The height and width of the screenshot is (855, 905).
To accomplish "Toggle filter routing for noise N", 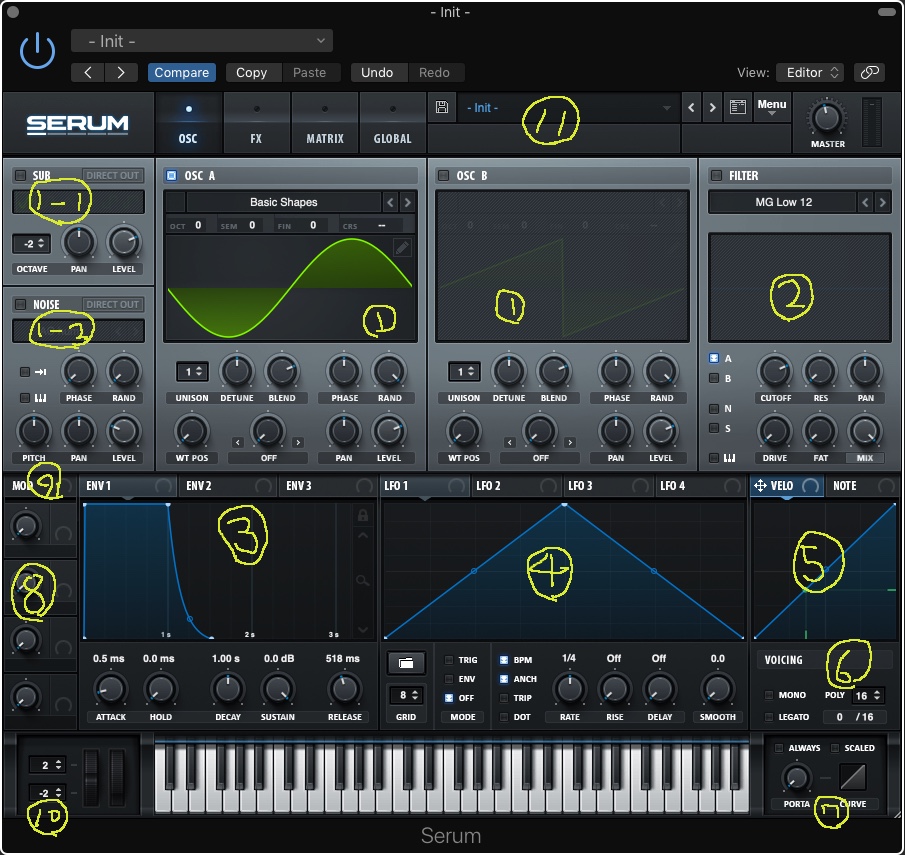I will click(x=714, y=408).
